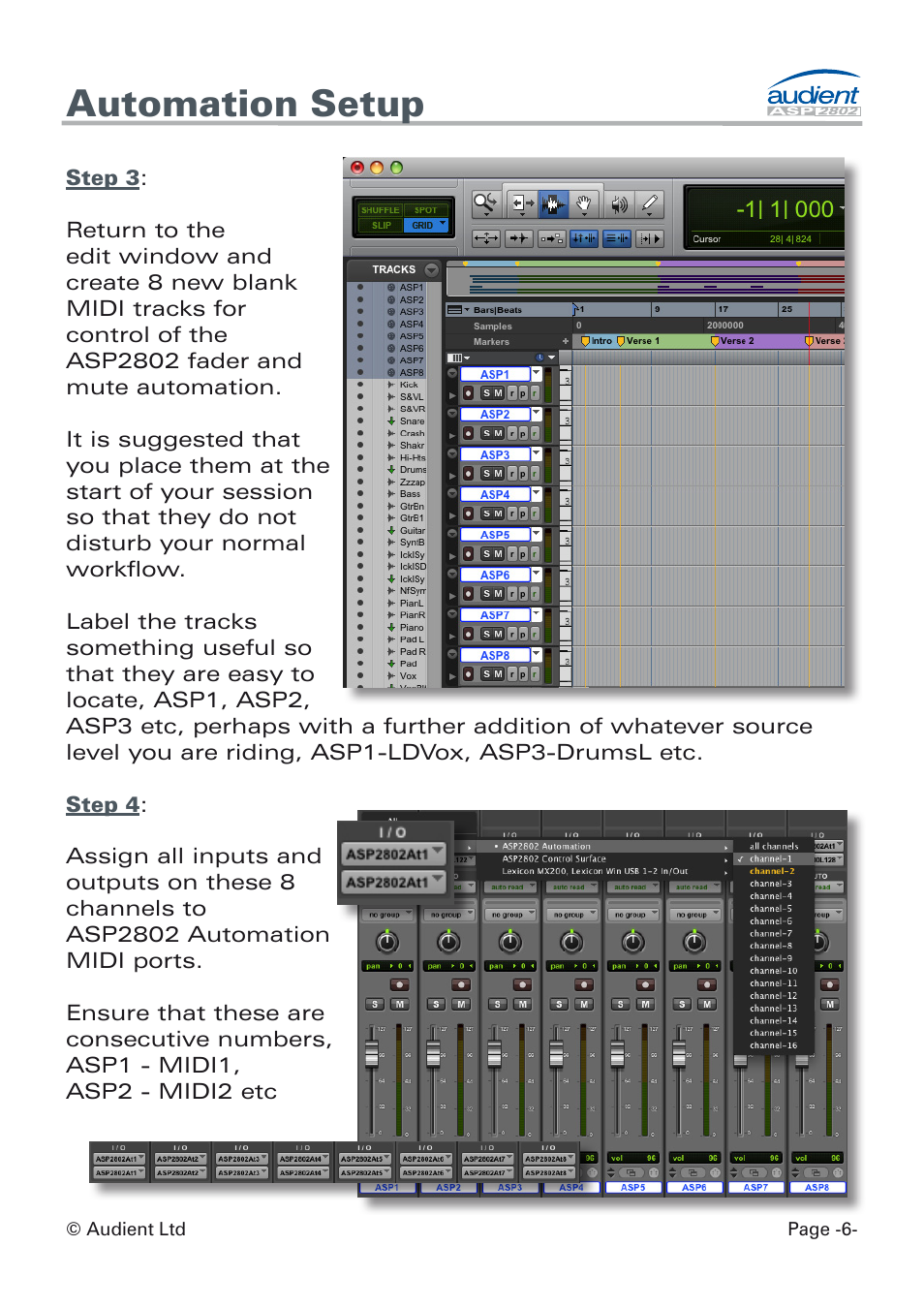The image size is (924, 1308).
Task: Enable Spot edit mode
Action: click(426, 210)
